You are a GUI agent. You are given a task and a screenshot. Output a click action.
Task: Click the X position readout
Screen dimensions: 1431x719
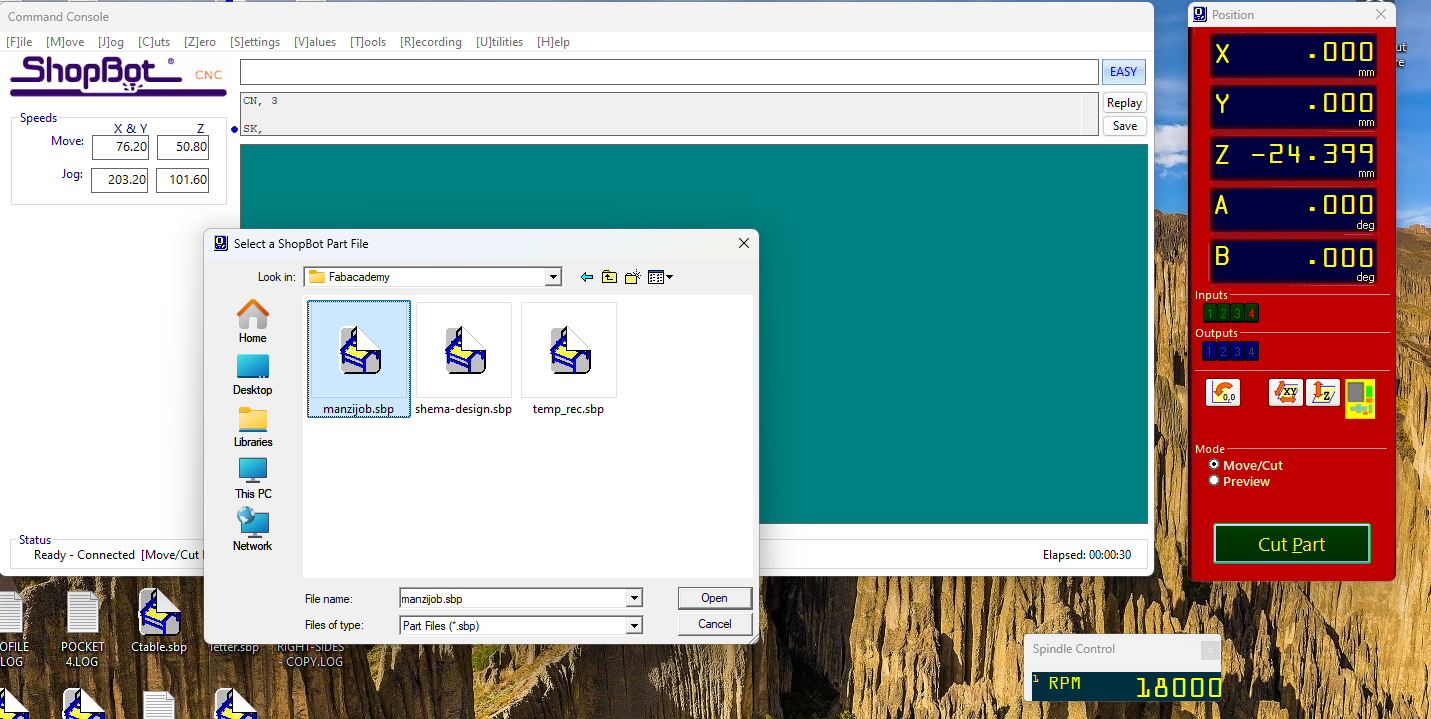tap(1294, 56)
